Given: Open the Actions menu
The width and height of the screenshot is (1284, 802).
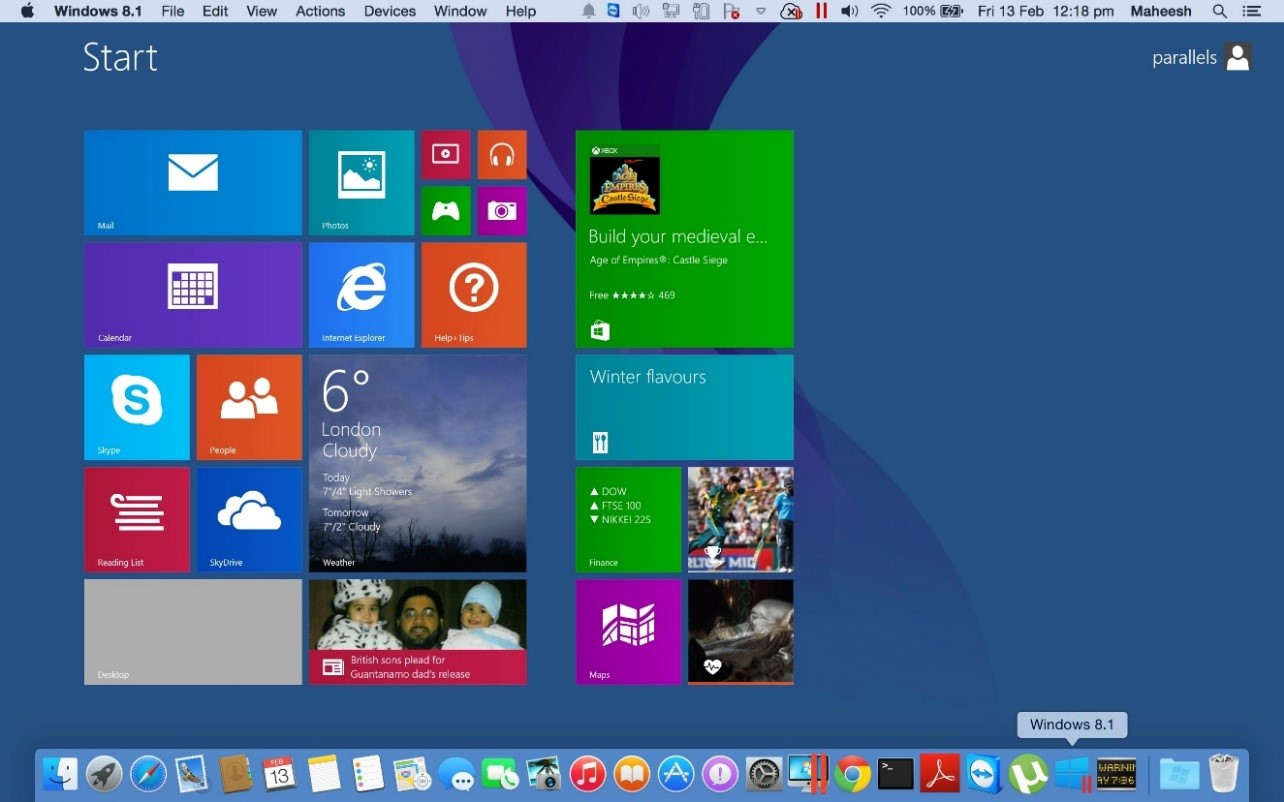Looking at the screenshot, I should 320,11.
